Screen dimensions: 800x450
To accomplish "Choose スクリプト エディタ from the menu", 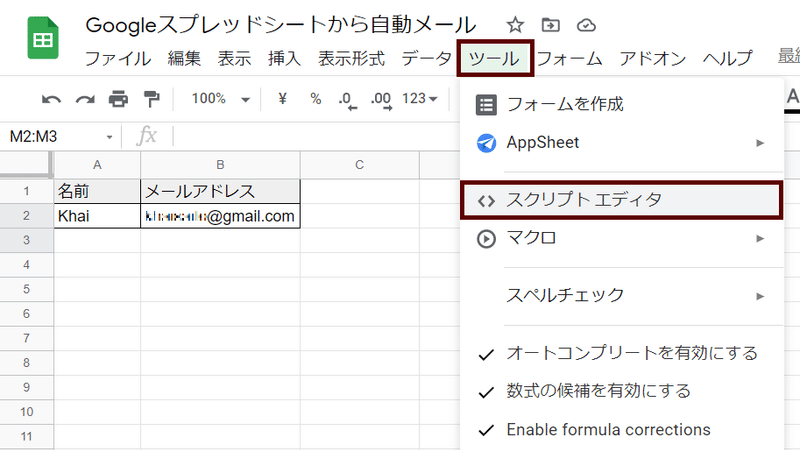I will 621,200.
